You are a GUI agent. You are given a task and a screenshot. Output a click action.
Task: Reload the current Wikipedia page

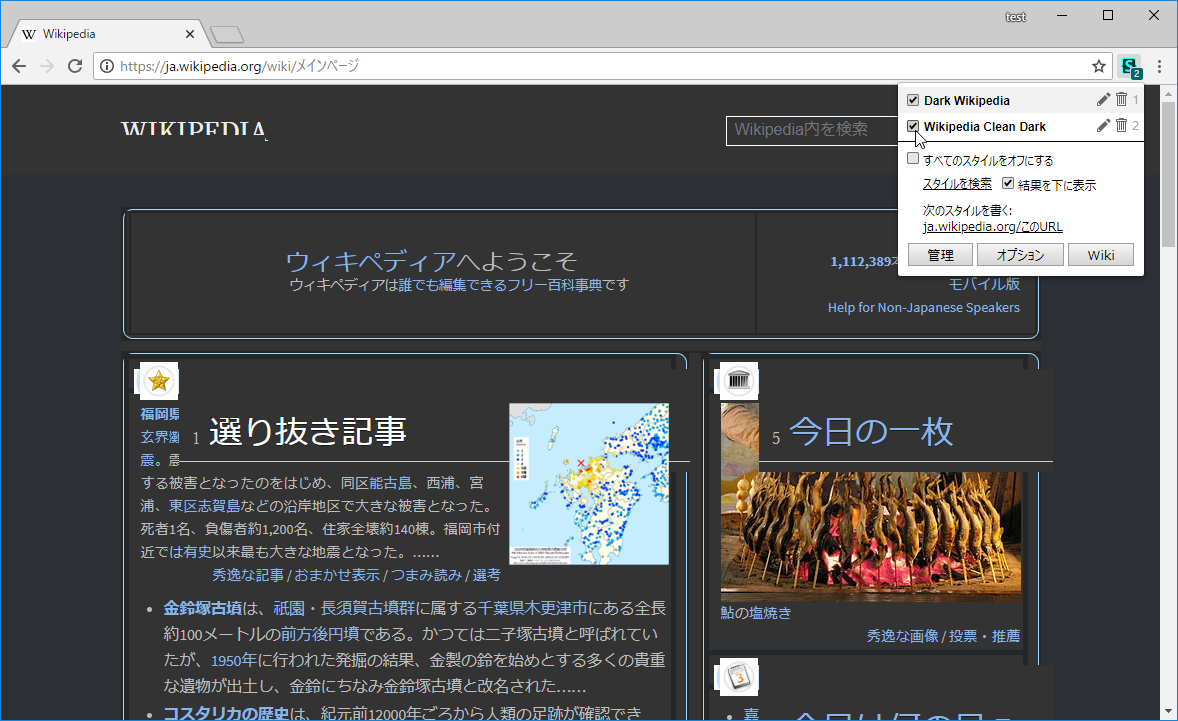click(x=75, y=66)
